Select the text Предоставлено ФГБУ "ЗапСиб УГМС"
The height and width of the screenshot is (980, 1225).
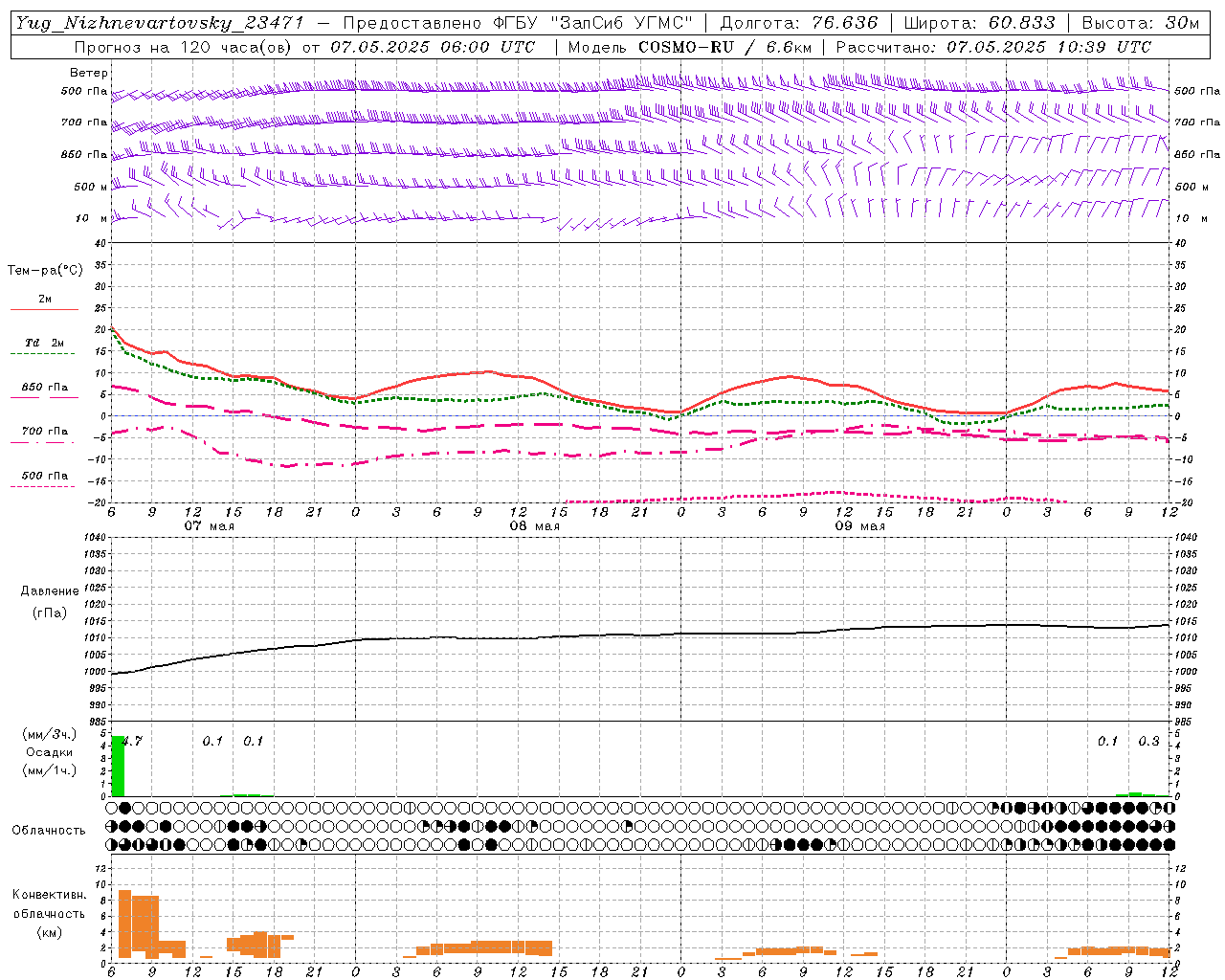(517, 23)
